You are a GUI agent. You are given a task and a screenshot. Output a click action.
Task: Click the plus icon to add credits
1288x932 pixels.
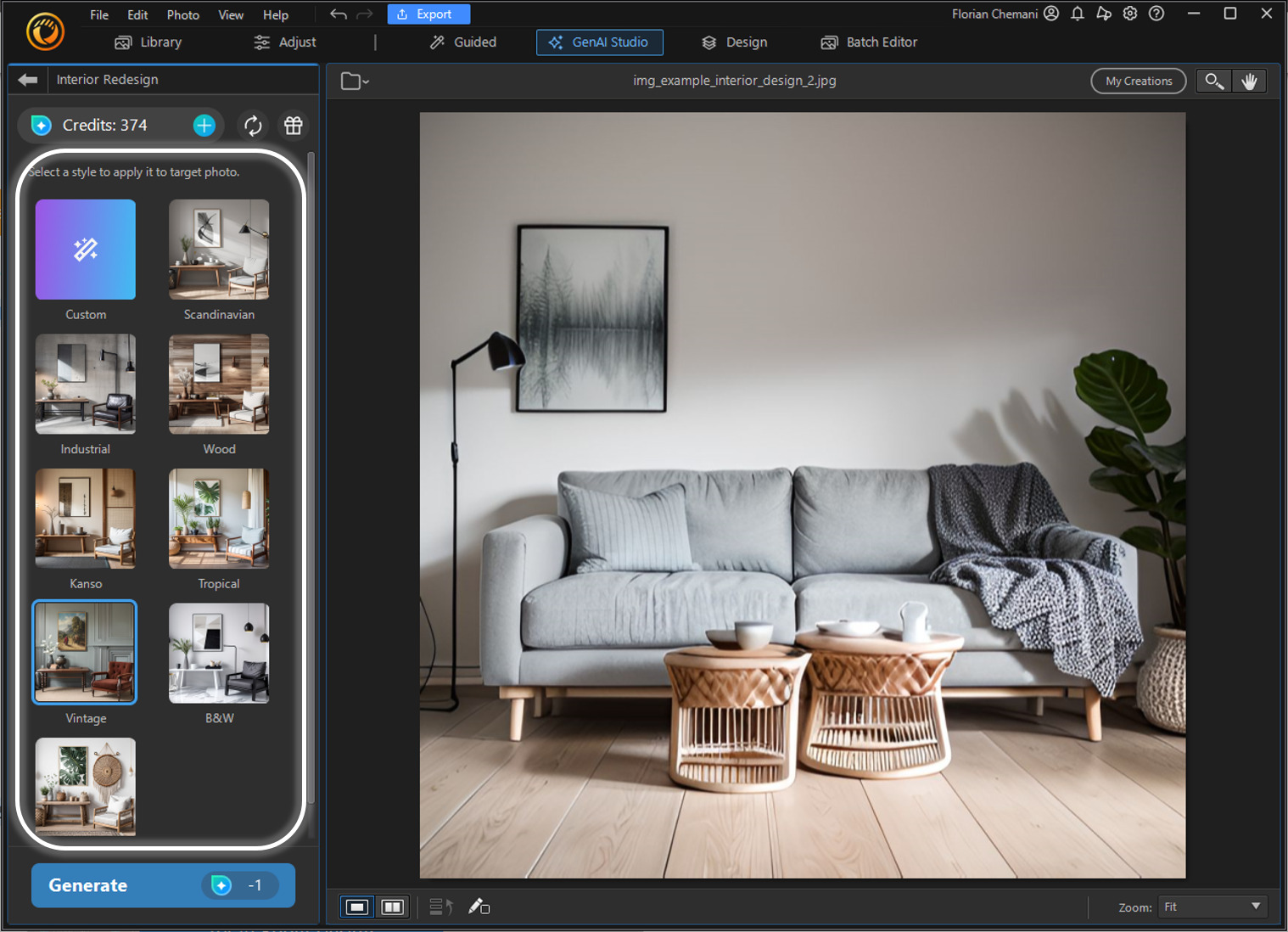(x=204, y=125)
